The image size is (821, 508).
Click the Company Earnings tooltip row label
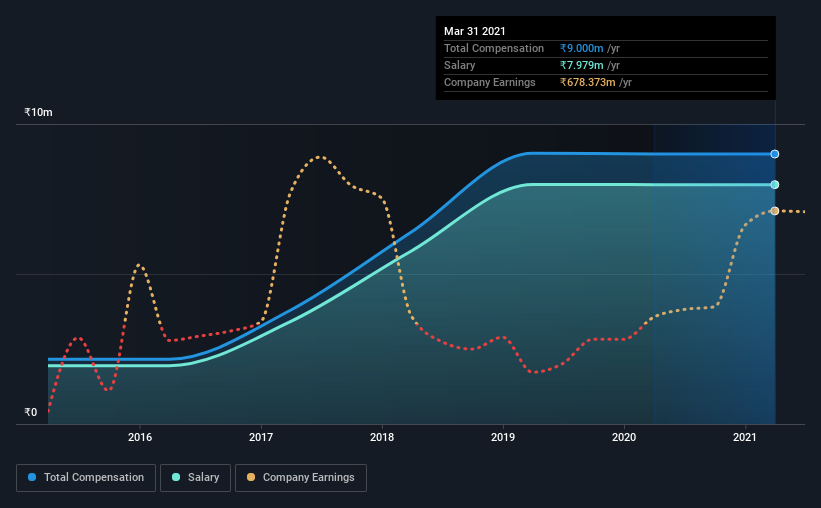pyautogui.click(x=490, y=82)
